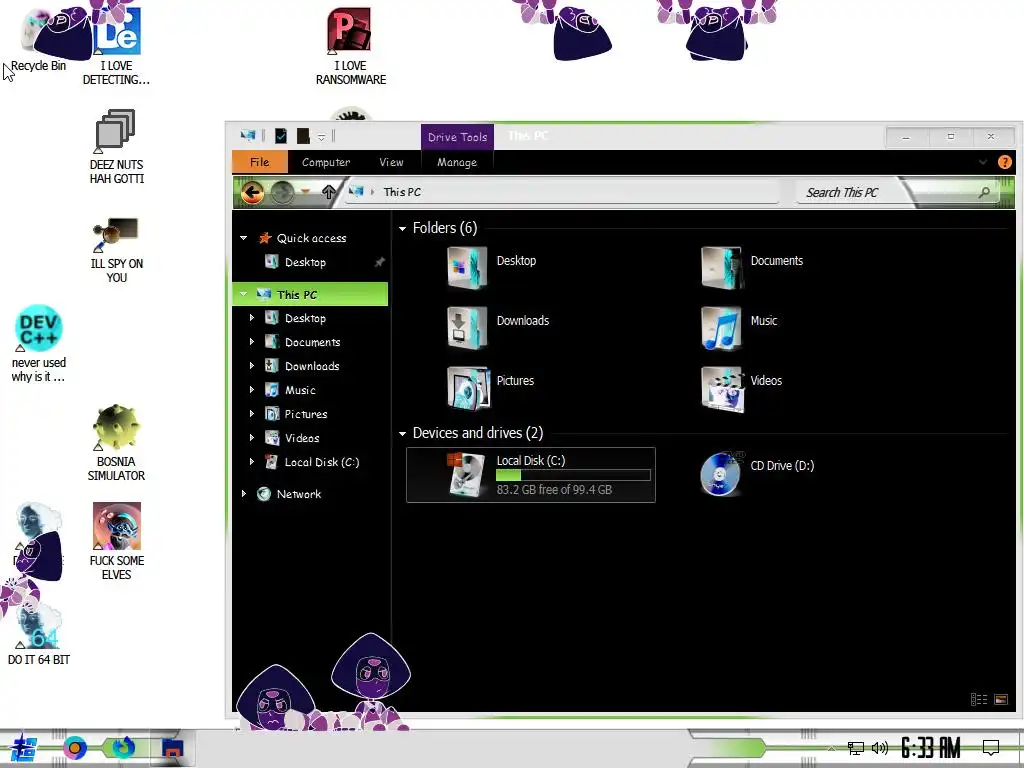Open the File ribbon tab
This screenshot has height=768, width=1024.
[x=259, y=162]
